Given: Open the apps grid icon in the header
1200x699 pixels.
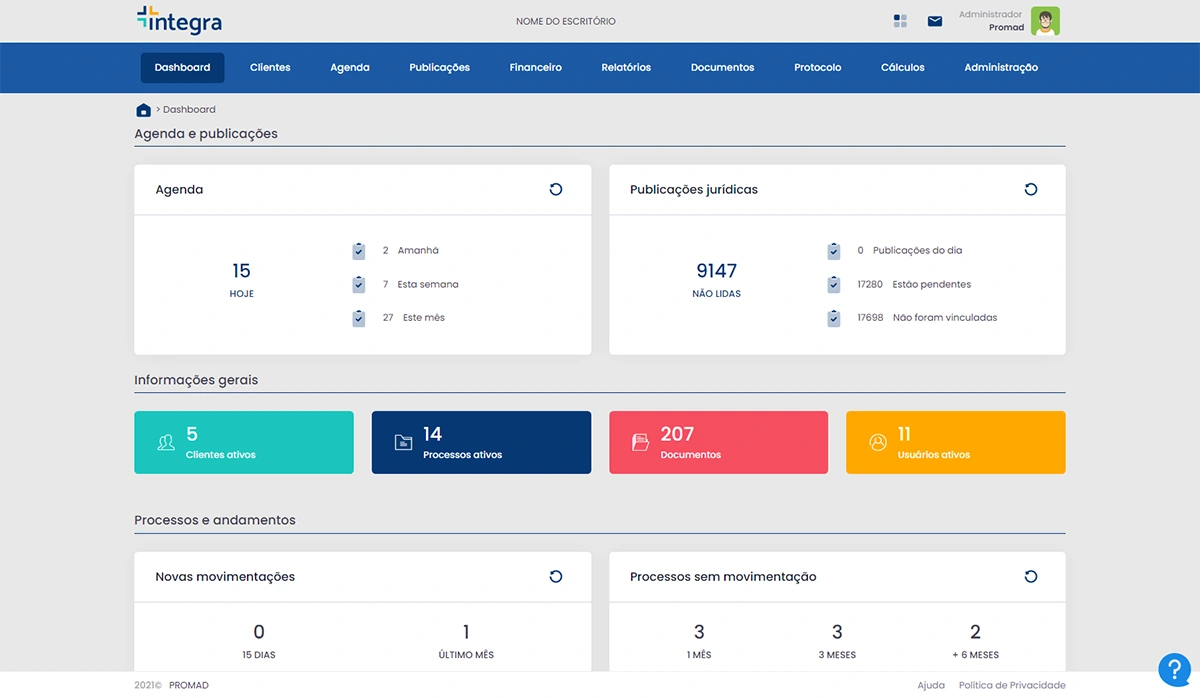Looking at the screenshot, I should tap(899, 20).
